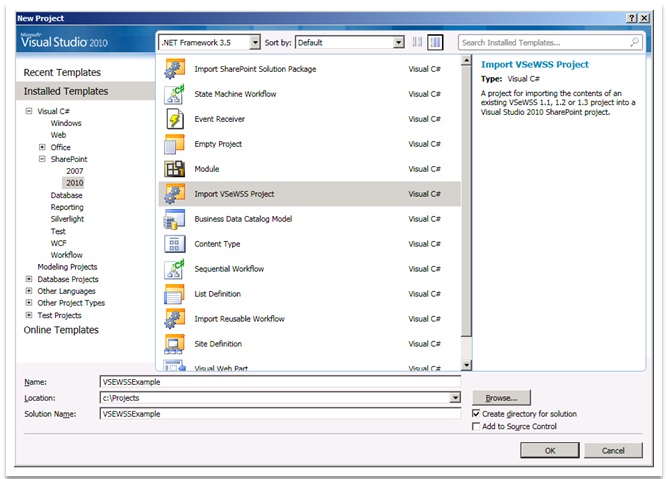
Task: Select the Installed Templates section
Action: (x=85, y=91)
